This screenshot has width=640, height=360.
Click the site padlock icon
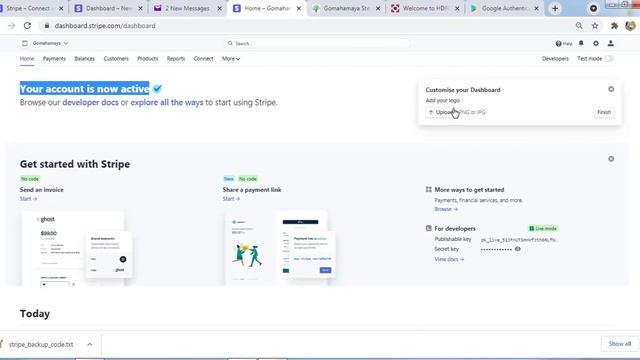coord(47,26)
